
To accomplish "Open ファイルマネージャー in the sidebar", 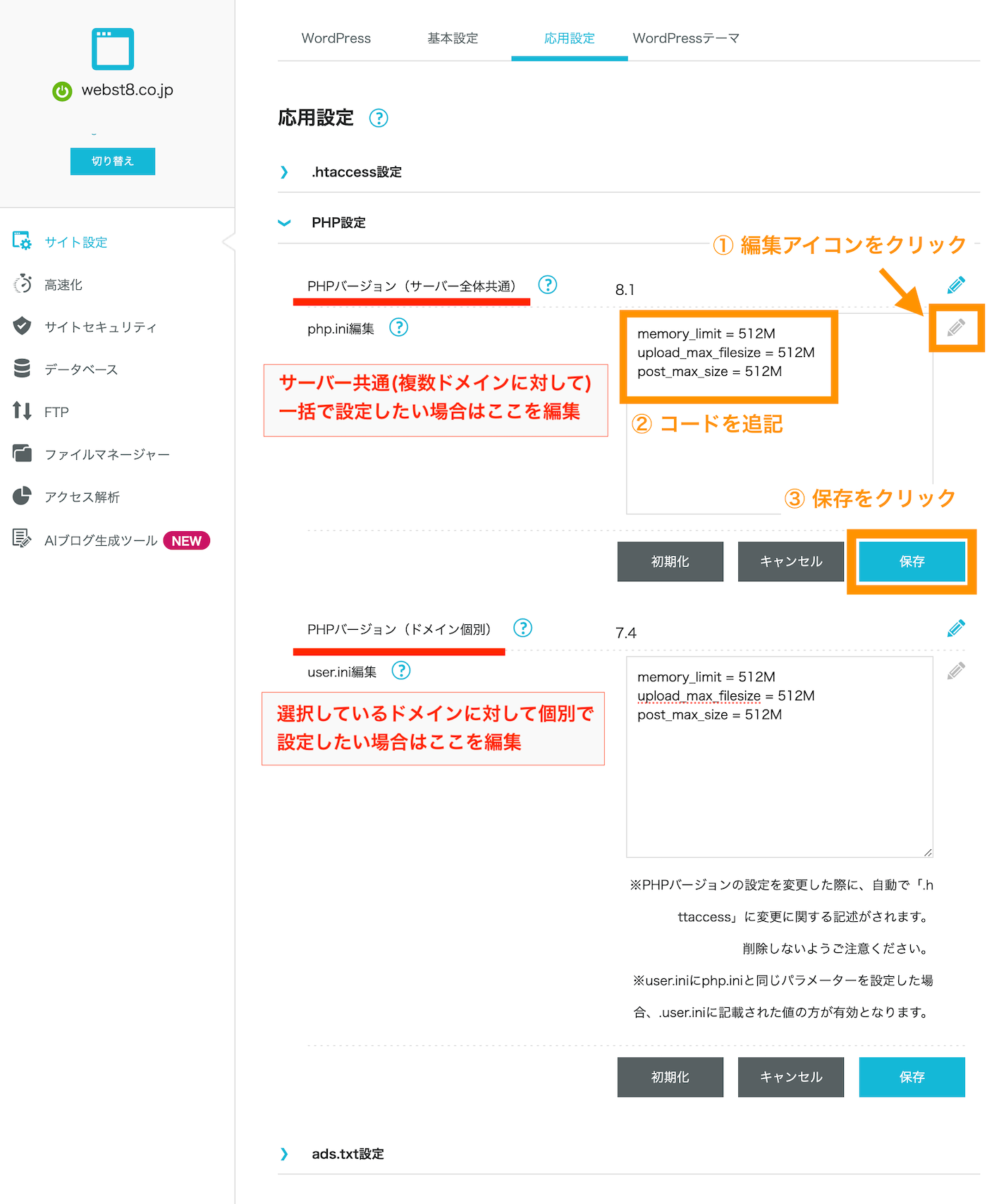I will [107, 454].
